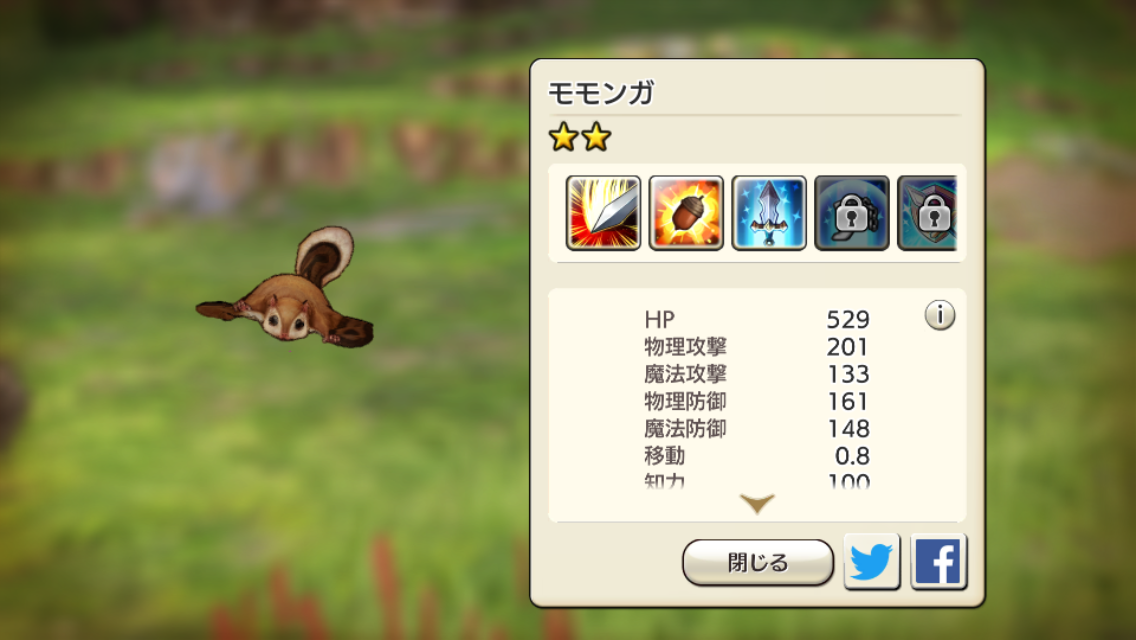1136x640 pixels.
Task: Click the モモンガ name title
Action: [601, 93]
